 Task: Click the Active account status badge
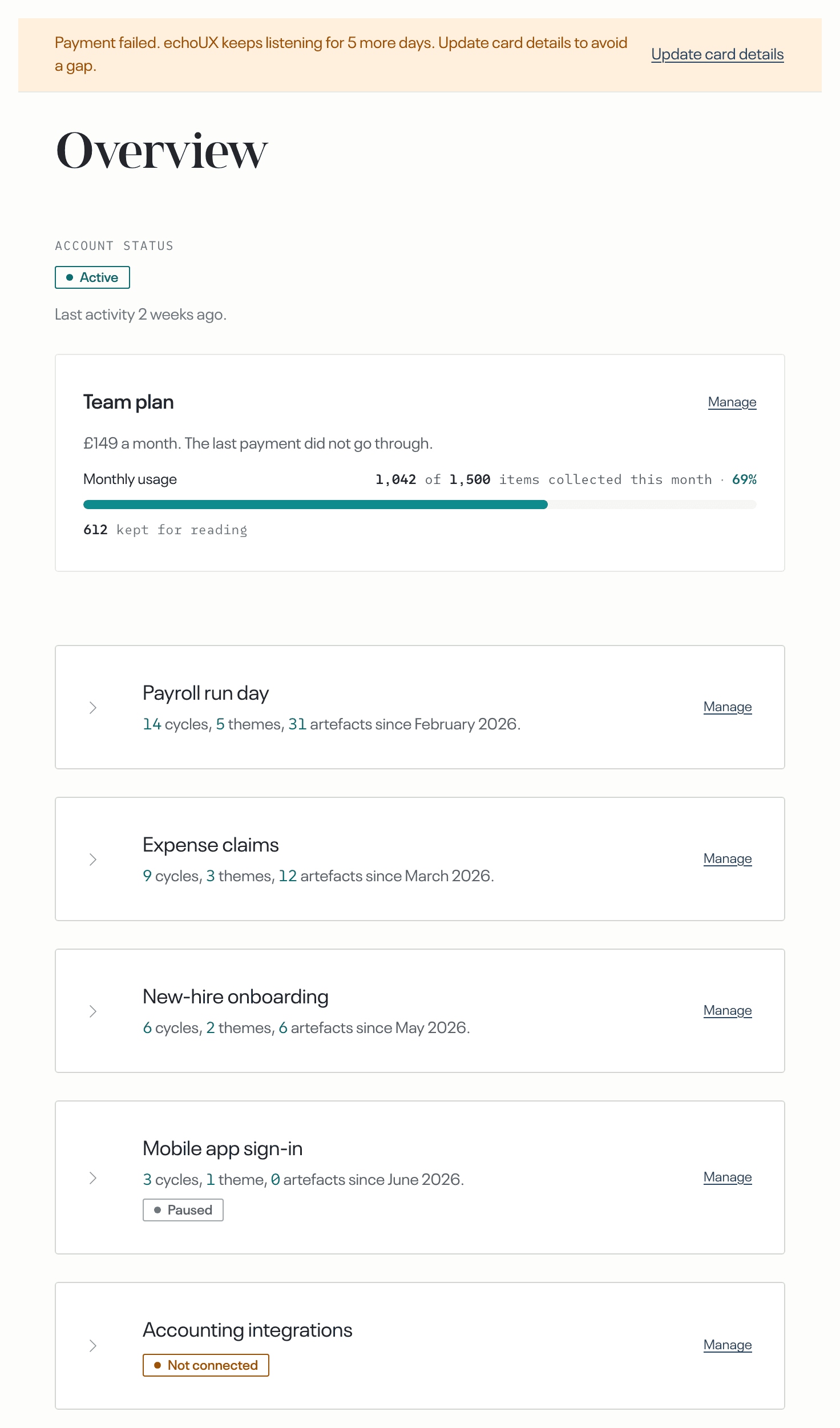[92, 277]
